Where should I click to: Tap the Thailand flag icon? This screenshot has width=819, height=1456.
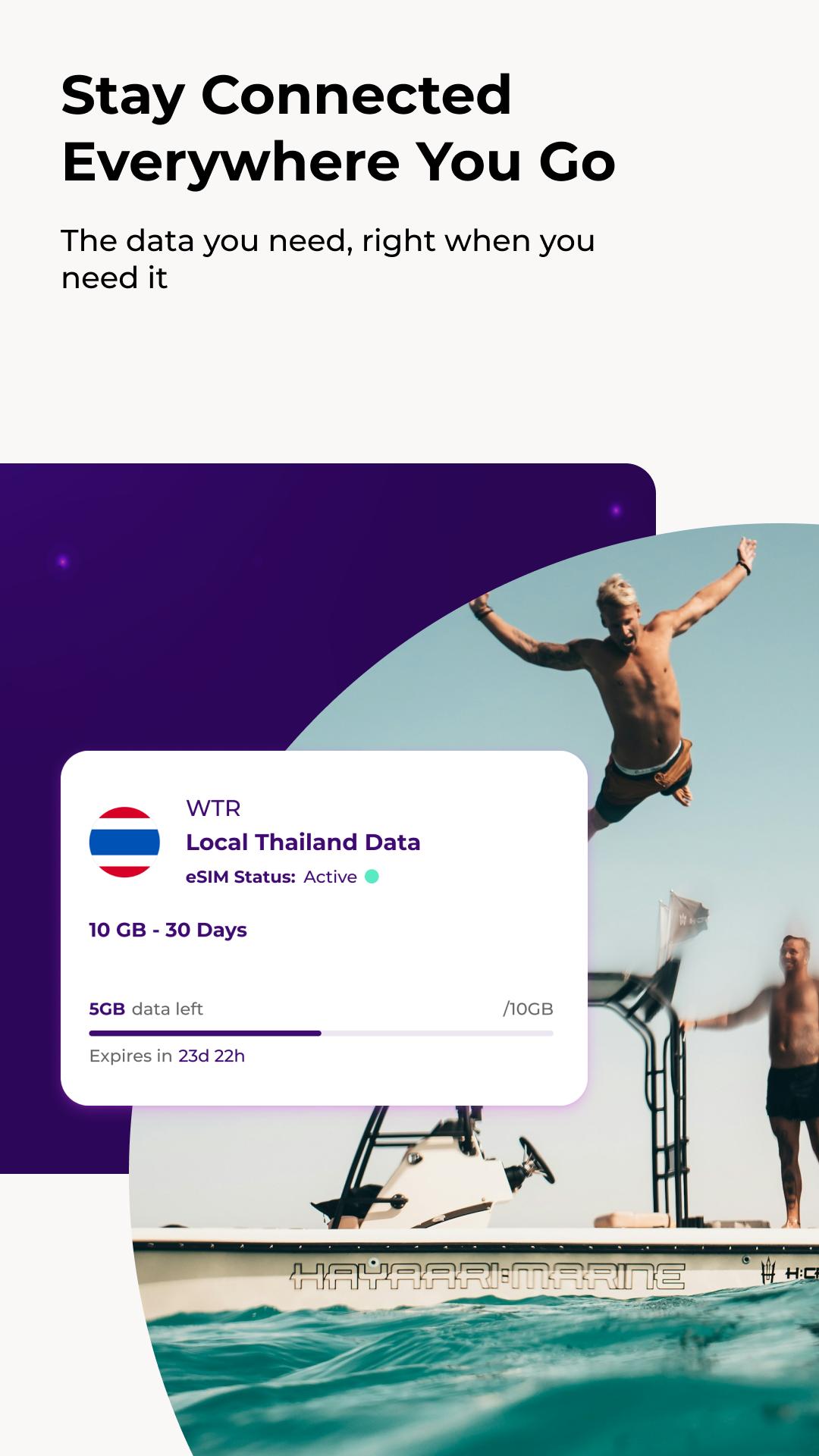[x=124, y=842]
